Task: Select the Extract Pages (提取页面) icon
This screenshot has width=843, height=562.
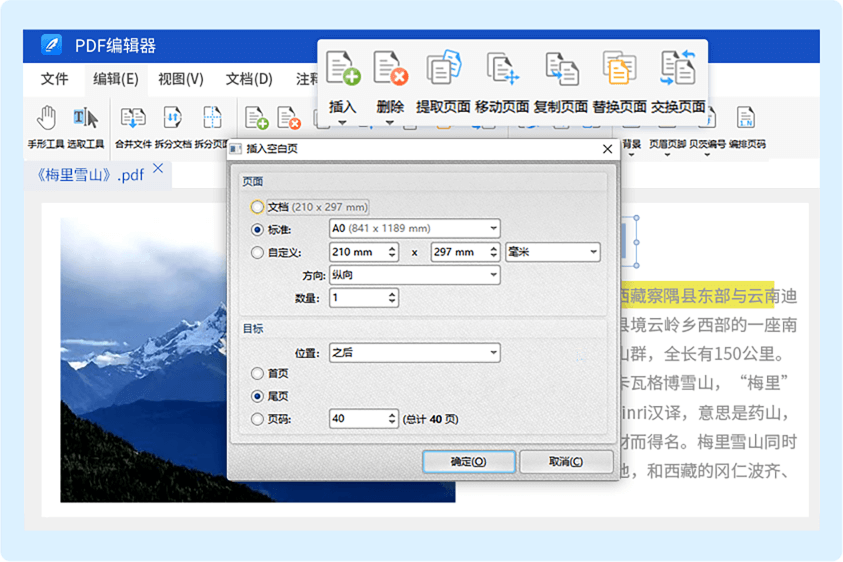Action: pos(444,69)
